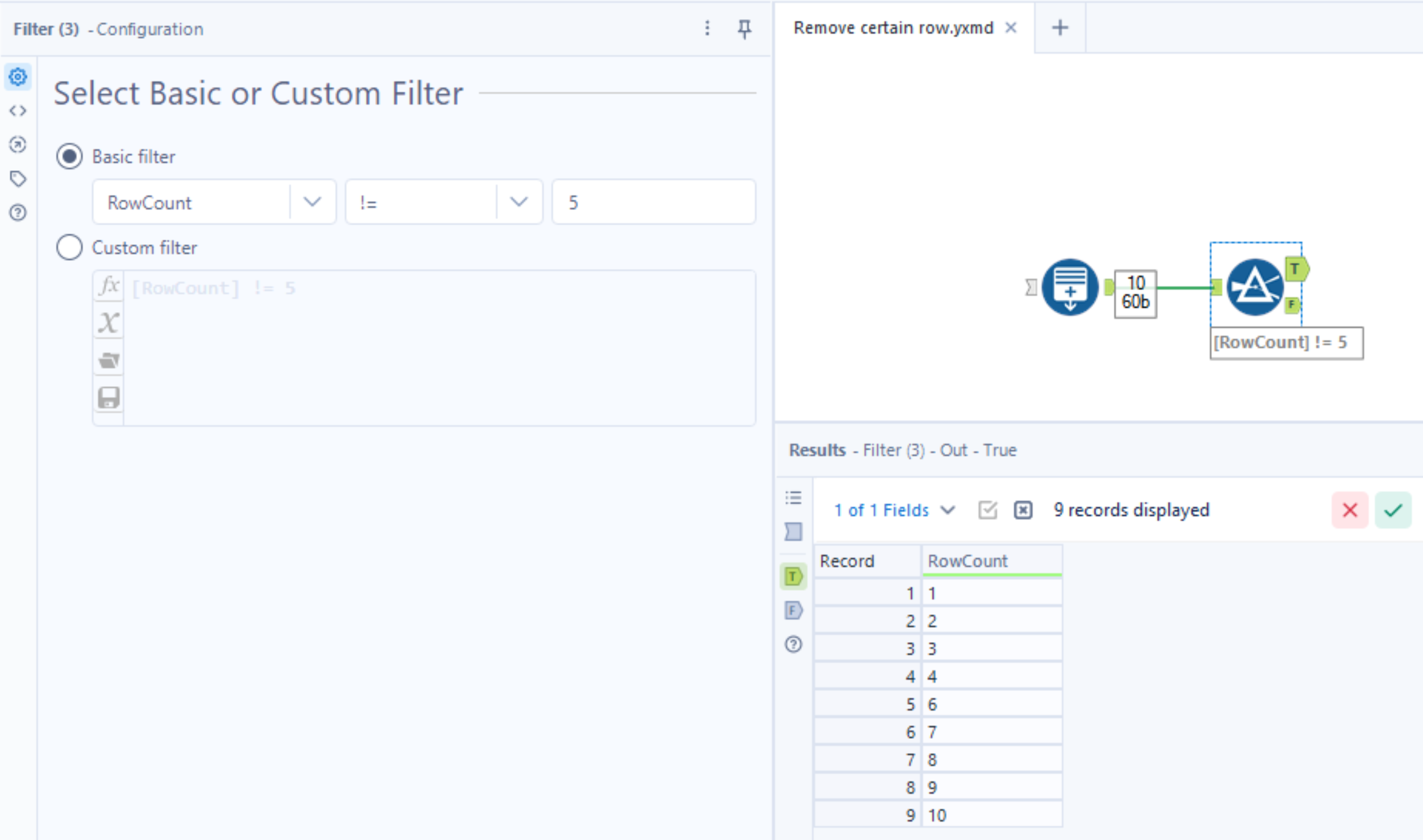The image size is (1423, 840).
Task: Select the Basic filter option
Action: point(69,156)
